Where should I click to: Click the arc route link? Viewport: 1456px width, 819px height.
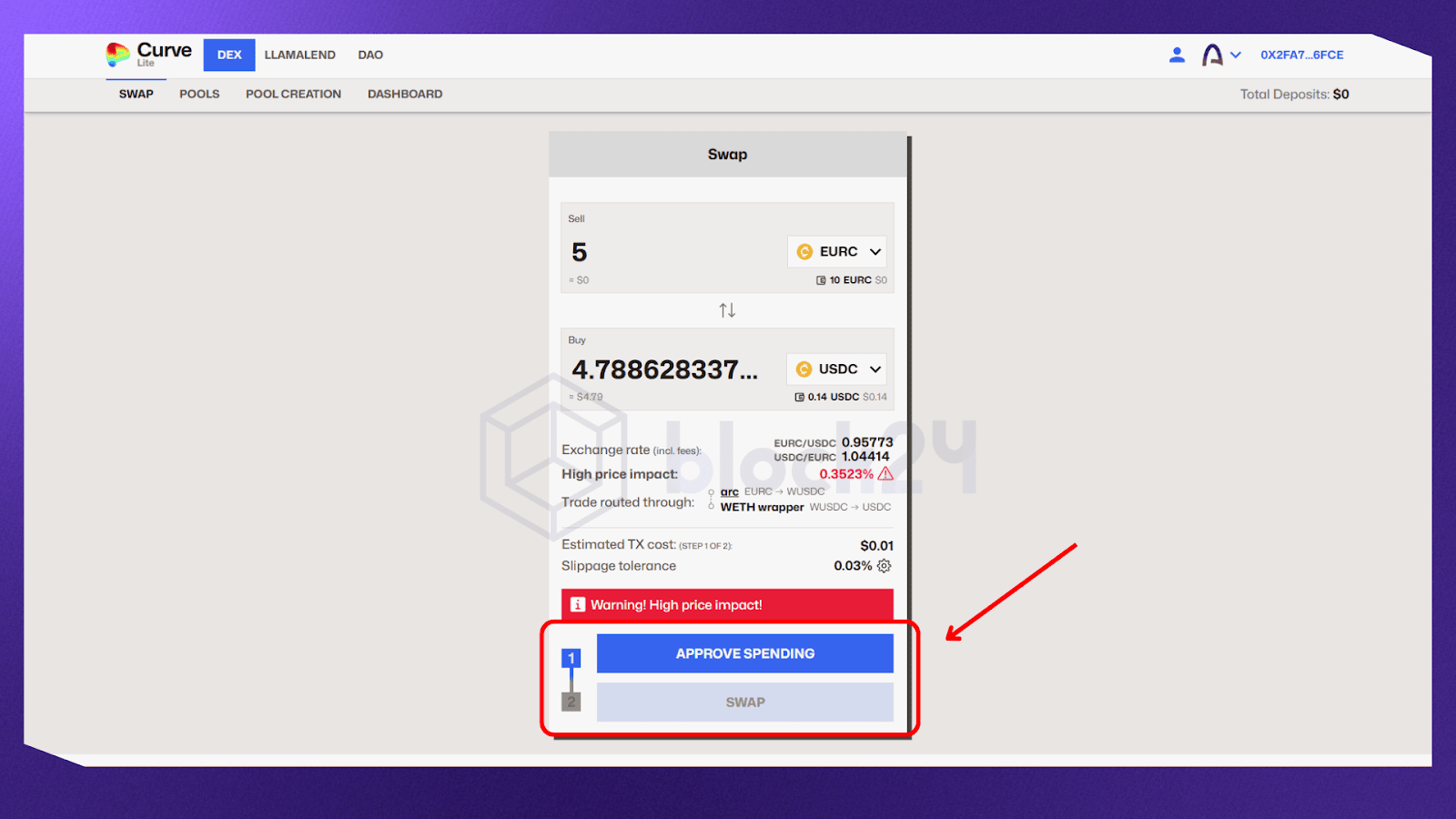pos(729,491)
